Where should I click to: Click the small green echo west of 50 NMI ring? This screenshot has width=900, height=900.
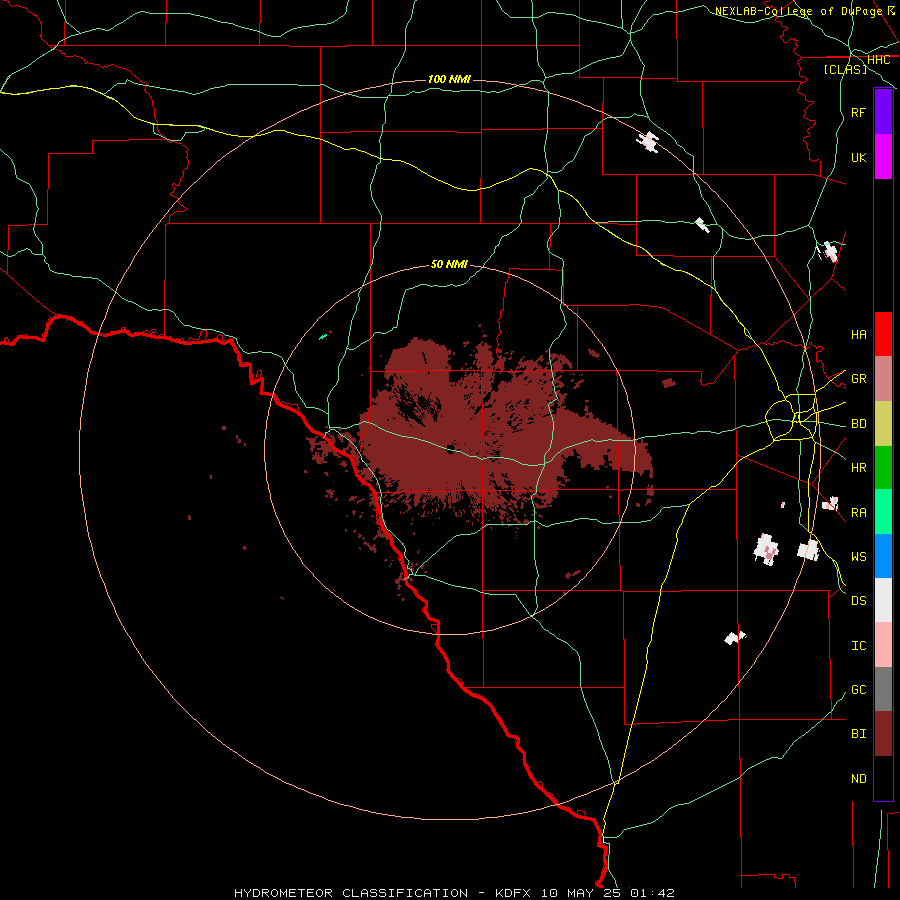pyautogui.click(x=323, y=336)
